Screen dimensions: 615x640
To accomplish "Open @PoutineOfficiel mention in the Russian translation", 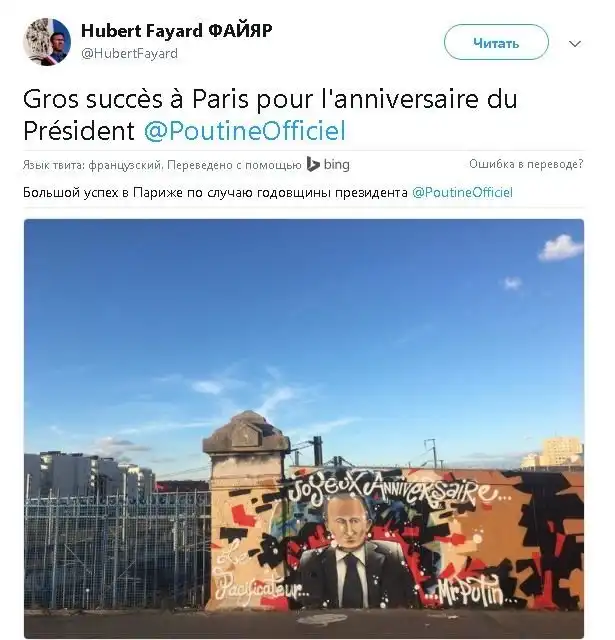I will pos(462,193).
